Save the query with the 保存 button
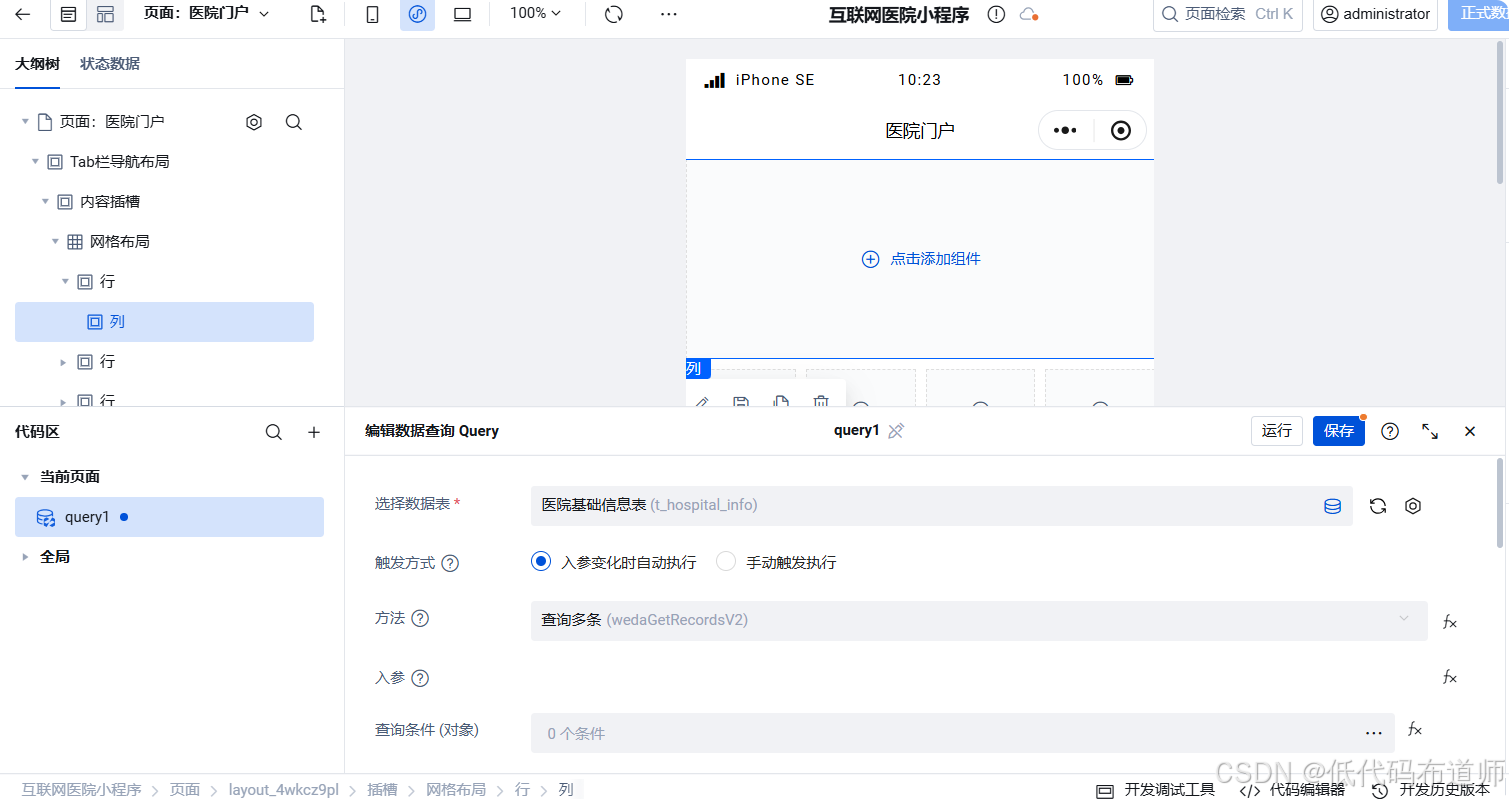This screenshot has height=799, width=1509. 1338,430
